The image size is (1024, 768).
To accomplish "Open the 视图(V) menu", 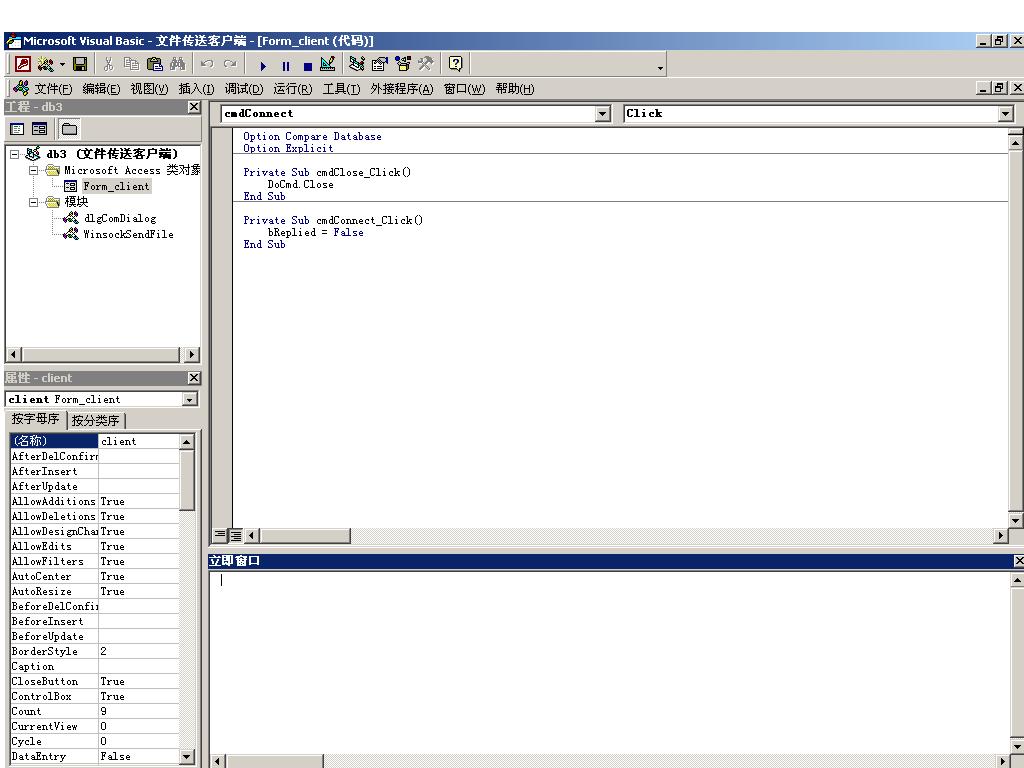I will (150, 89).
